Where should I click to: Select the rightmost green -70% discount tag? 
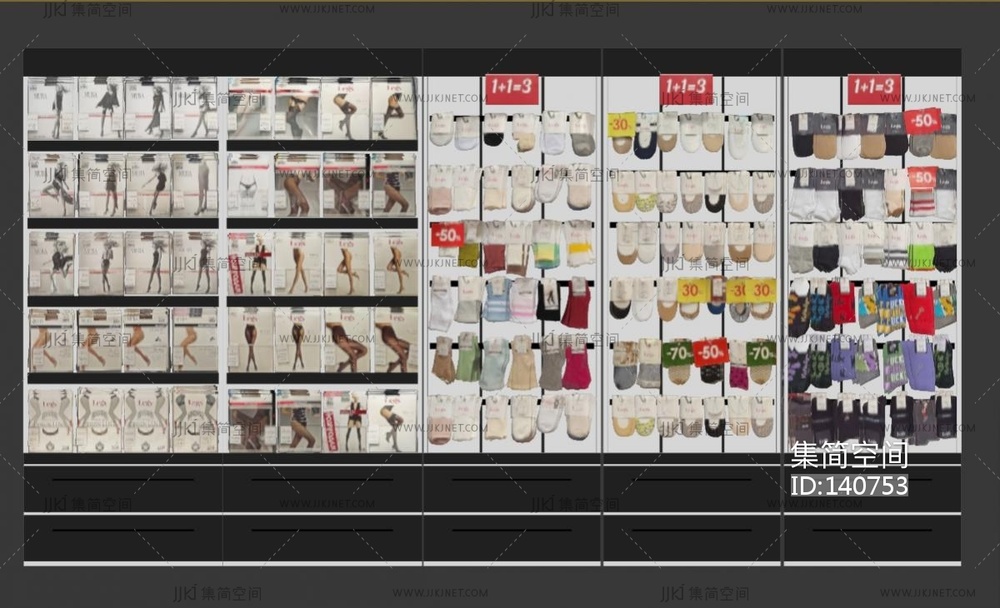tap(761, 352)
